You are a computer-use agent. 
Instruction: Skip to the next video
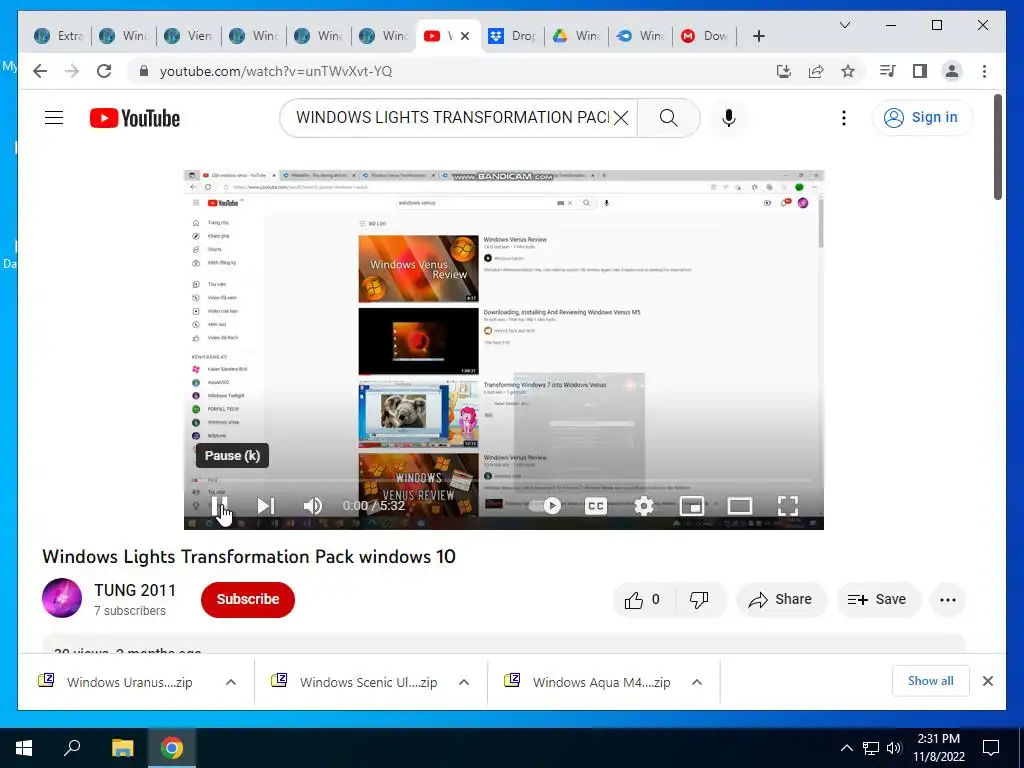(265, 505)
